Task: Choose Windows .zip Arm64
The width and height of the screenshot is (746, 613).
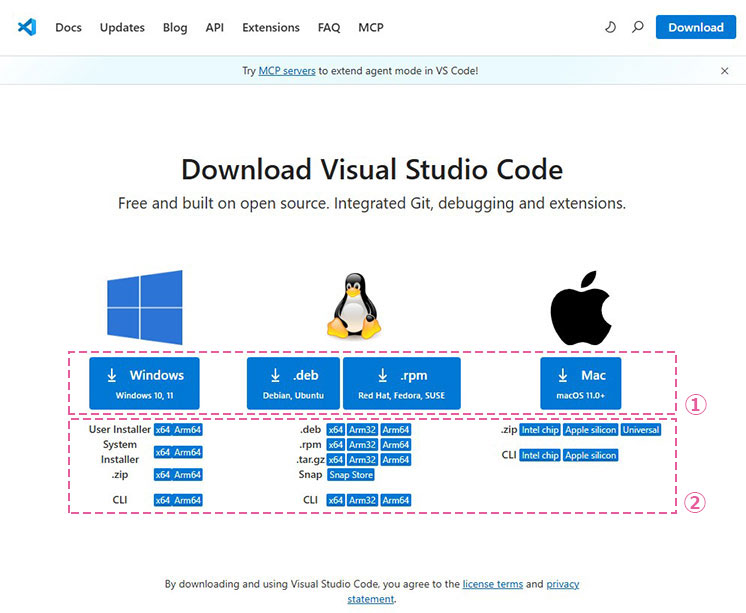Action: (x=187, y=475)
